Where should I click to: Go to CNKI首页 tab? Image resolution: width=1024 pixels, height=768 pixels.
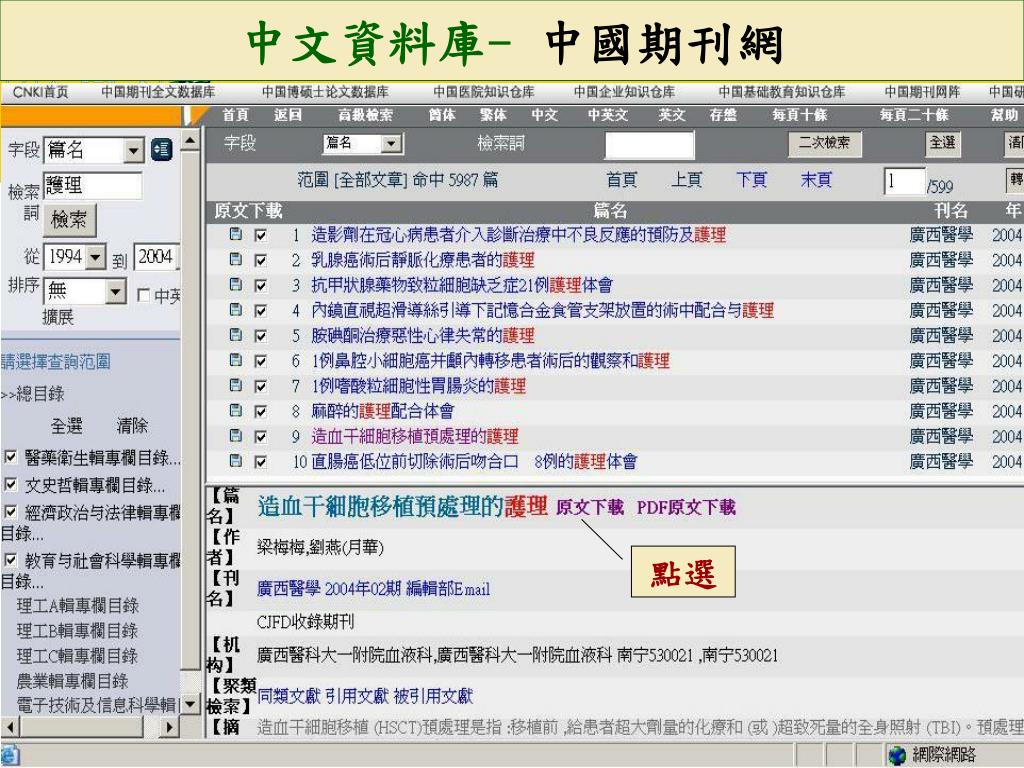click(x=40, y=92)
